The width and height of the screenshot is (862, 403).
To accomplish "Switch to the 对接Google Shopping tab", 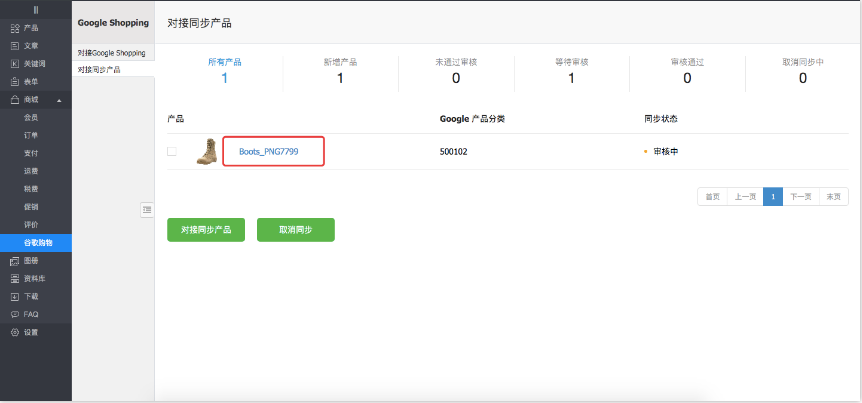I will click(x=111, y=52).
